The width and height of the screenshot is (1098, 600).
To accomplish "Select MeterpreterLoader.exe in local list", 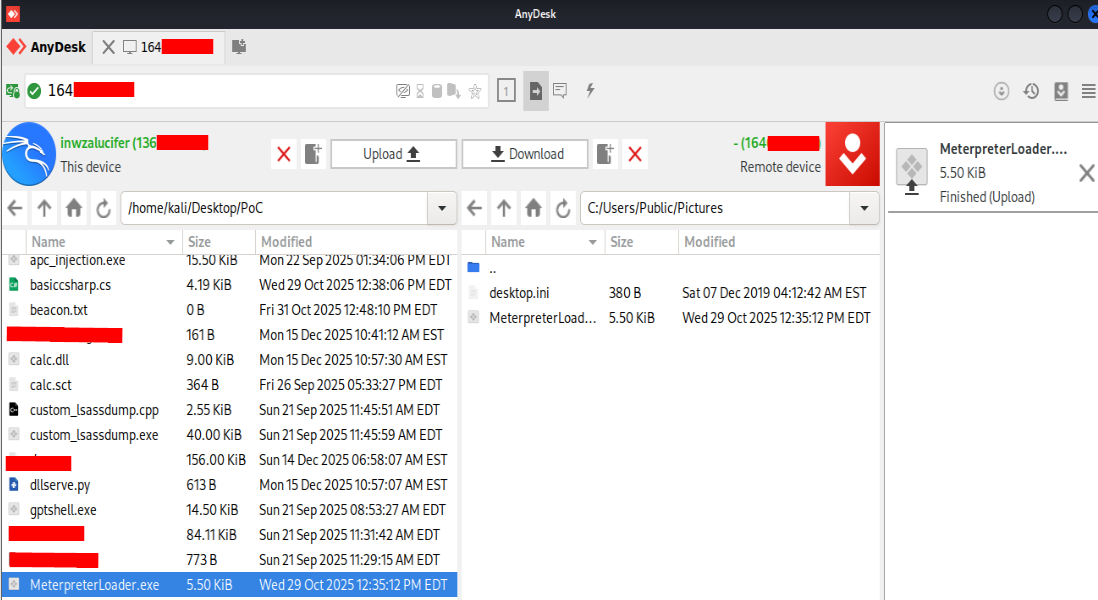I will [229, 585].
